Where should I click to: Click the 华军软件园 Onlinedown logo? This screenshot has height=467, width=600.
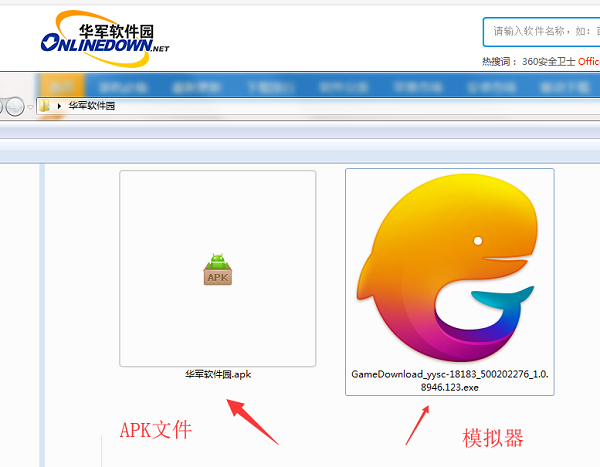tap(105, 39)
